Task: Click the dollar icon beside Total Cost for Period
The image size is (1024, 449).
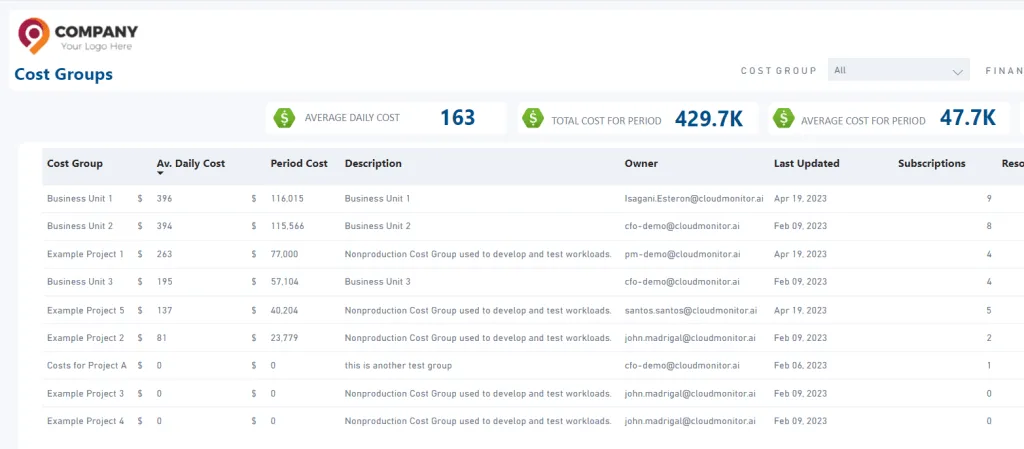Action: (x=533, y=118)
